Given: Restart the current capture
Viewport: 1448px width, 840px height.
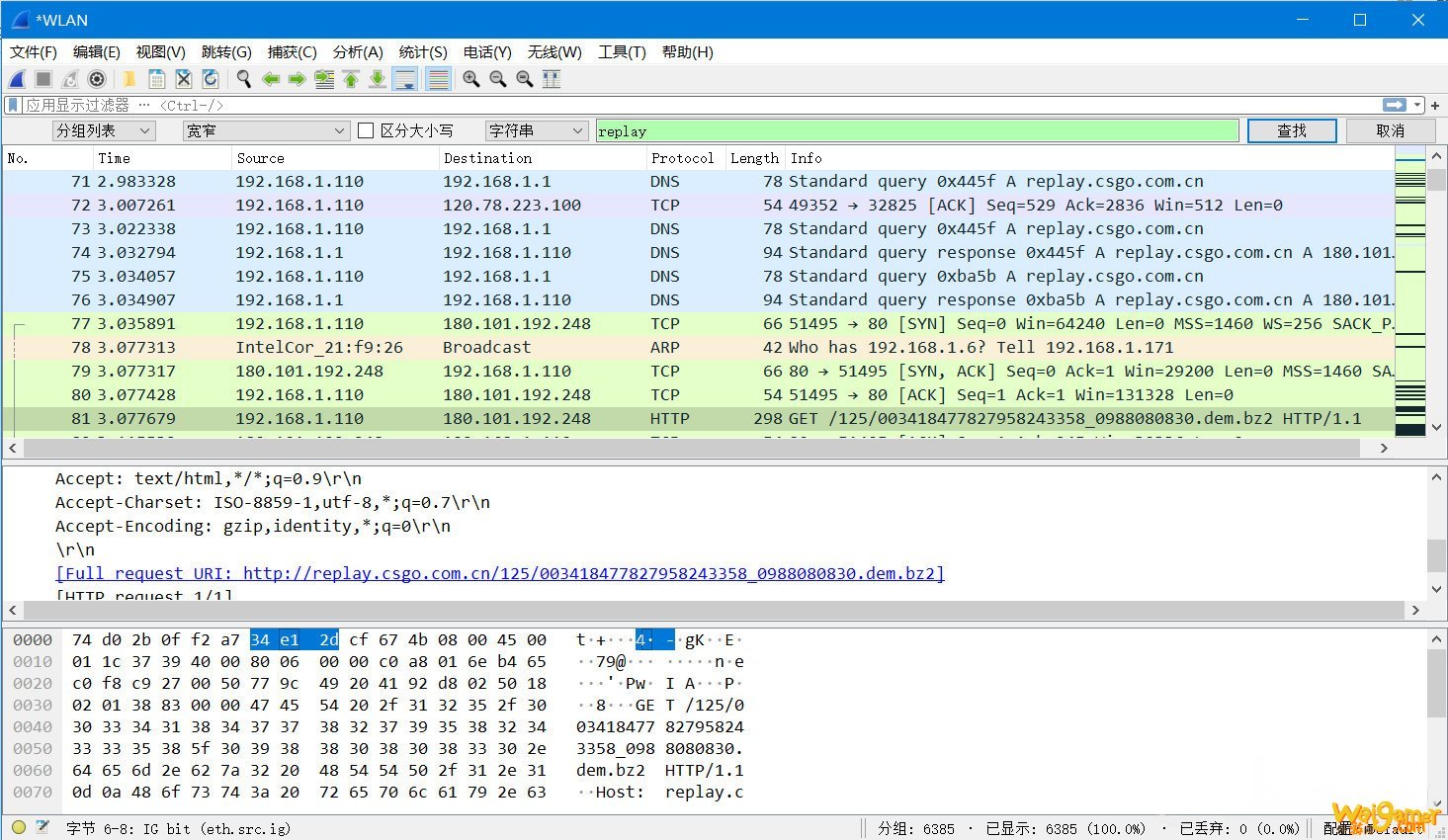Looking at the screenshot, I should point(70,79).
